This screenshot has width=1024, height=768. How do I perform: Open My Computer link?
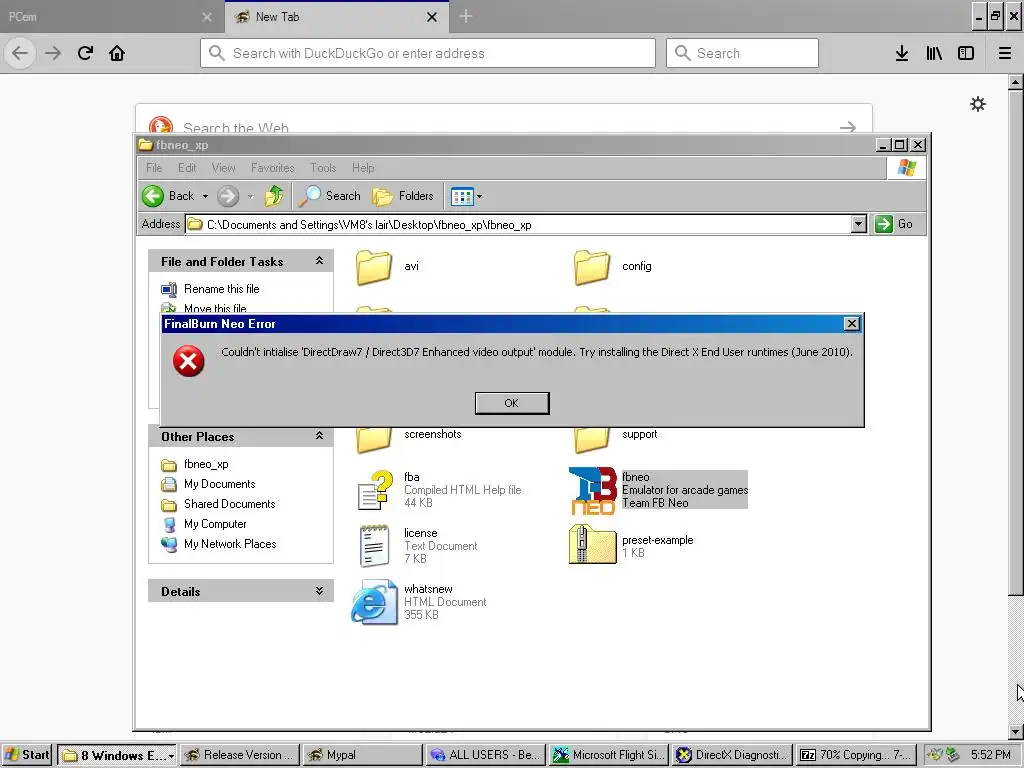point(215,524)
